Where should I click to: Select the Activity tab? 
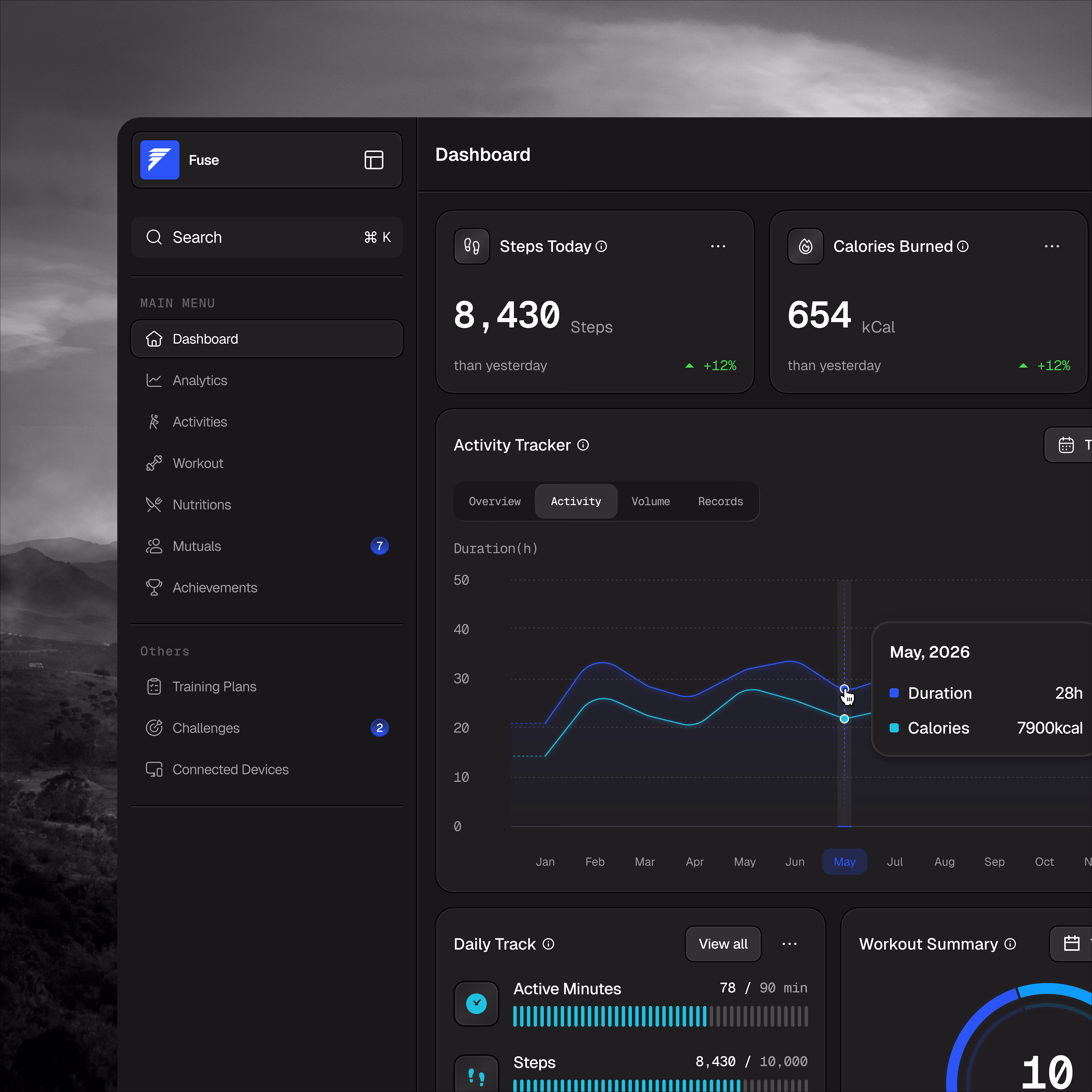pyautogui.click(x=576, y=501)
